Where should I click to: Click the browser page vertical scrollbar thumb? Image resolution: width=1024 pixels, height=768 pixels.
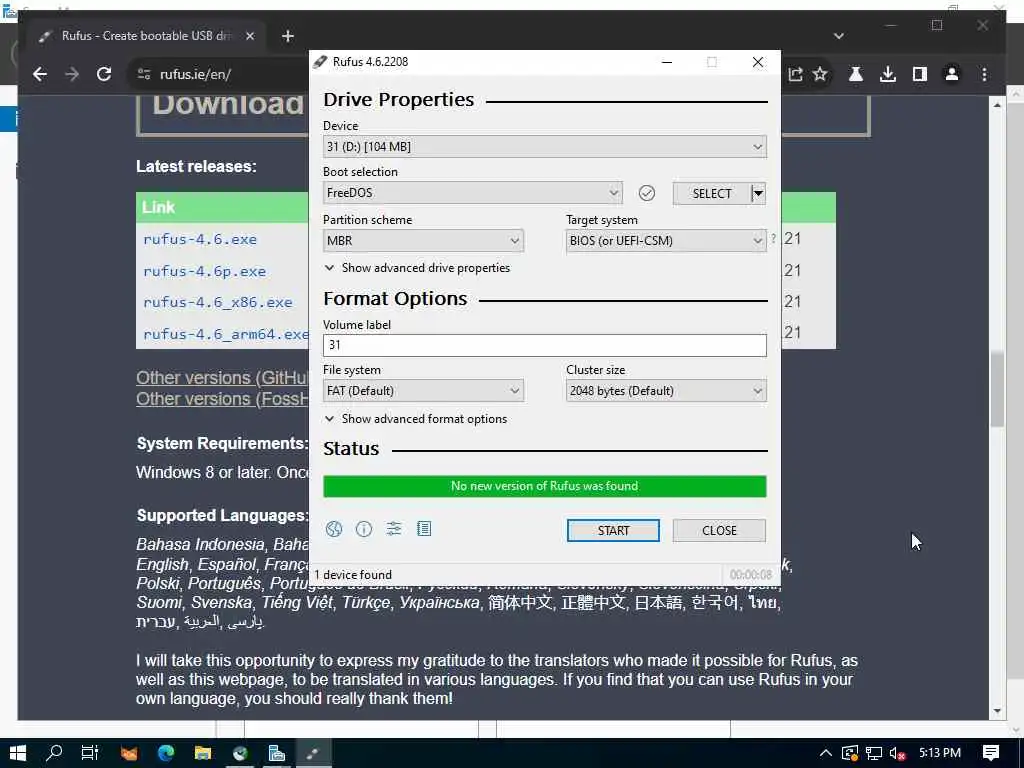tap(997, 389)
